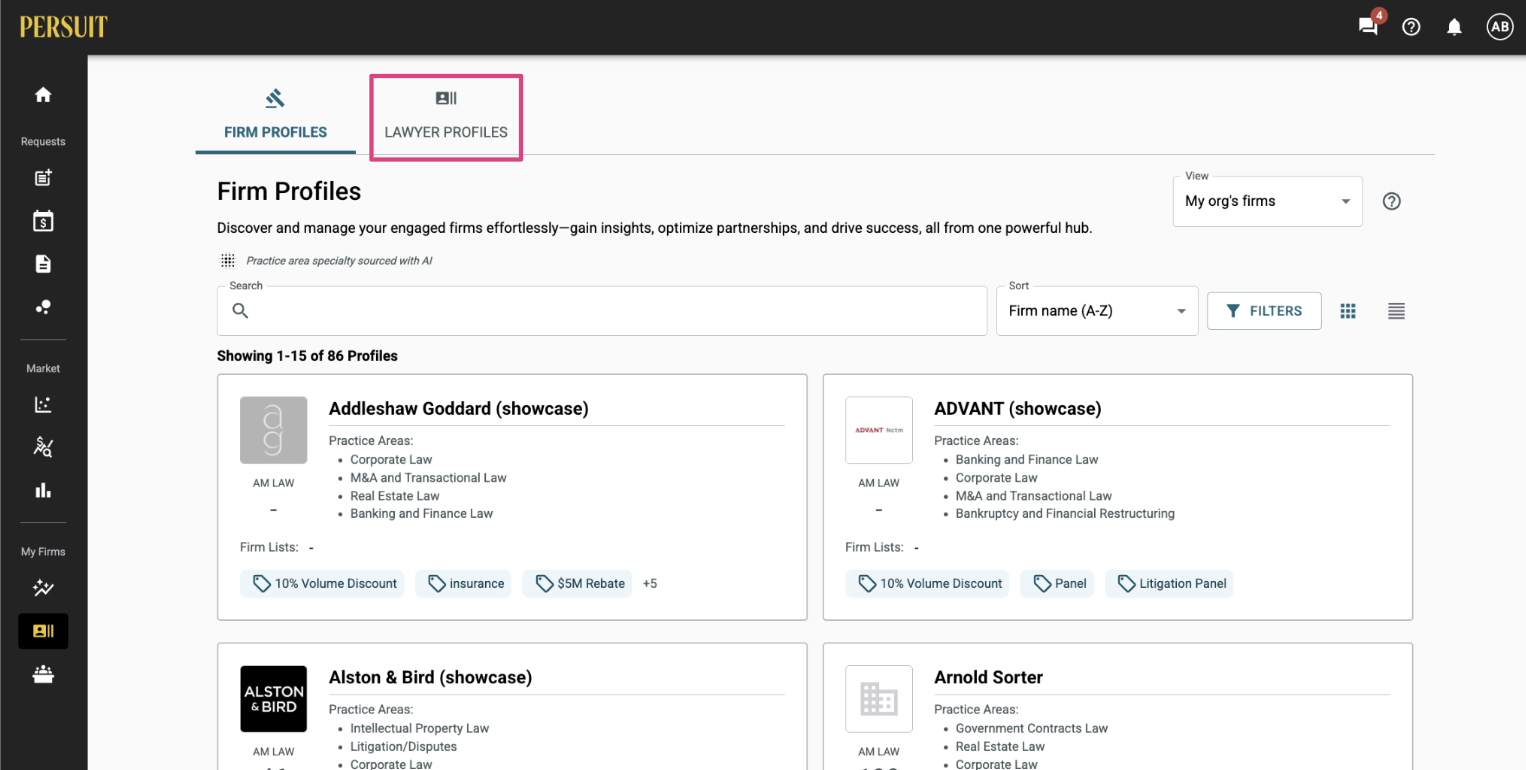Click the Alston & Bird logo thumbnail
1526x770 pixels.
coord(274,699)
